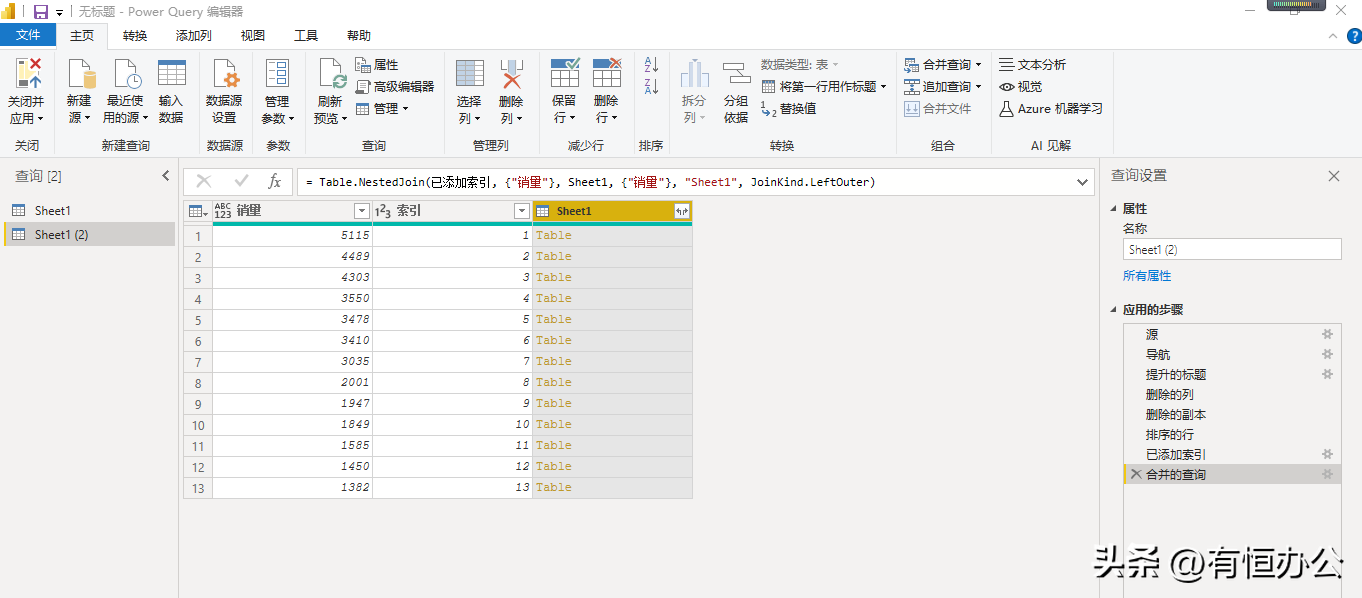Switch to the Tools (工具) tab

306,36
